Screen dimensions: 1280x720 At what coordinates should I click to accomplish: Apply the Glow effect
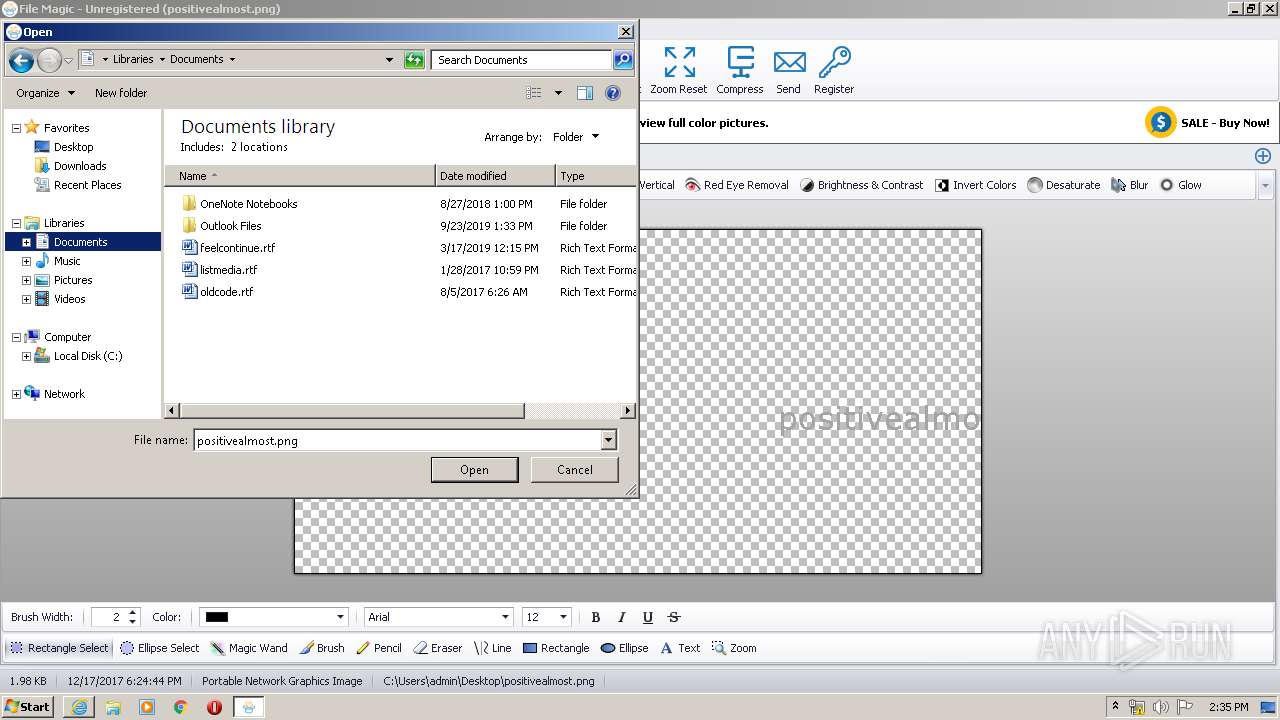pos(1181,185)
